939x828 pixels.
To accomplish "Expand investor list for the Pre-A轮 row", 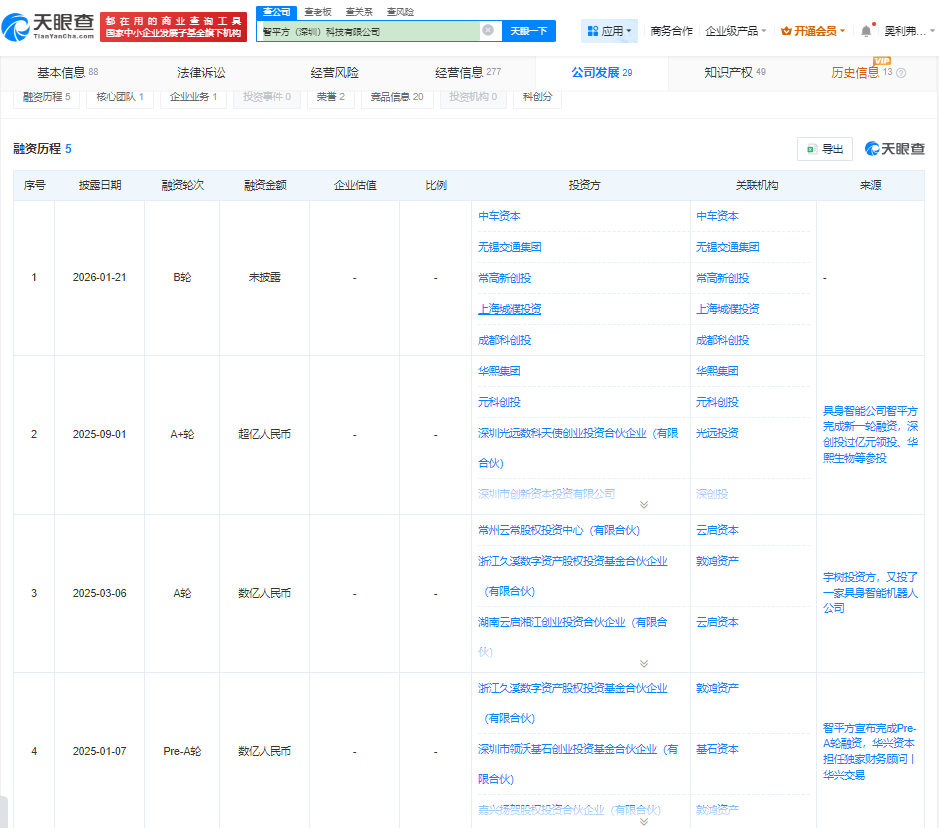I will click(x=643, y=821).
